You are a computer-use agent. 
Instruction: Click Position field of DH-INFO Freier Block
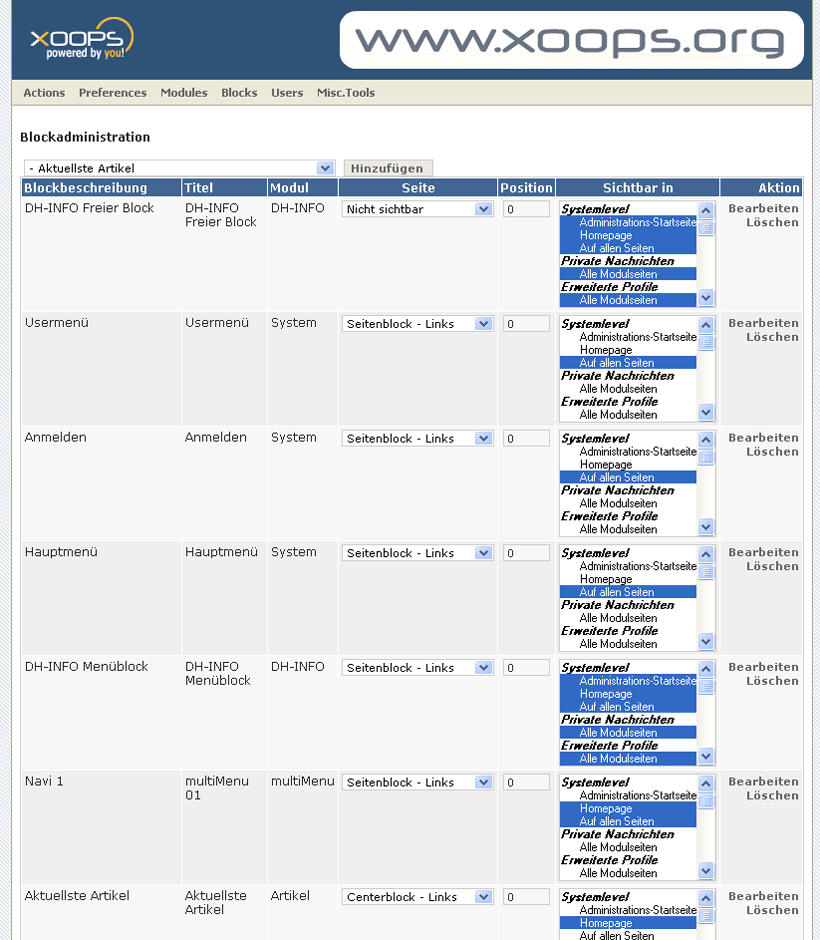[526, 209]
